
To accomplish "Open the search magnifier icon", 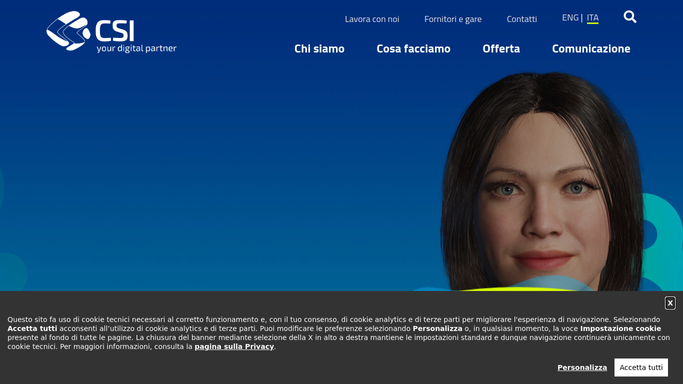I will (x=629, y=17).
